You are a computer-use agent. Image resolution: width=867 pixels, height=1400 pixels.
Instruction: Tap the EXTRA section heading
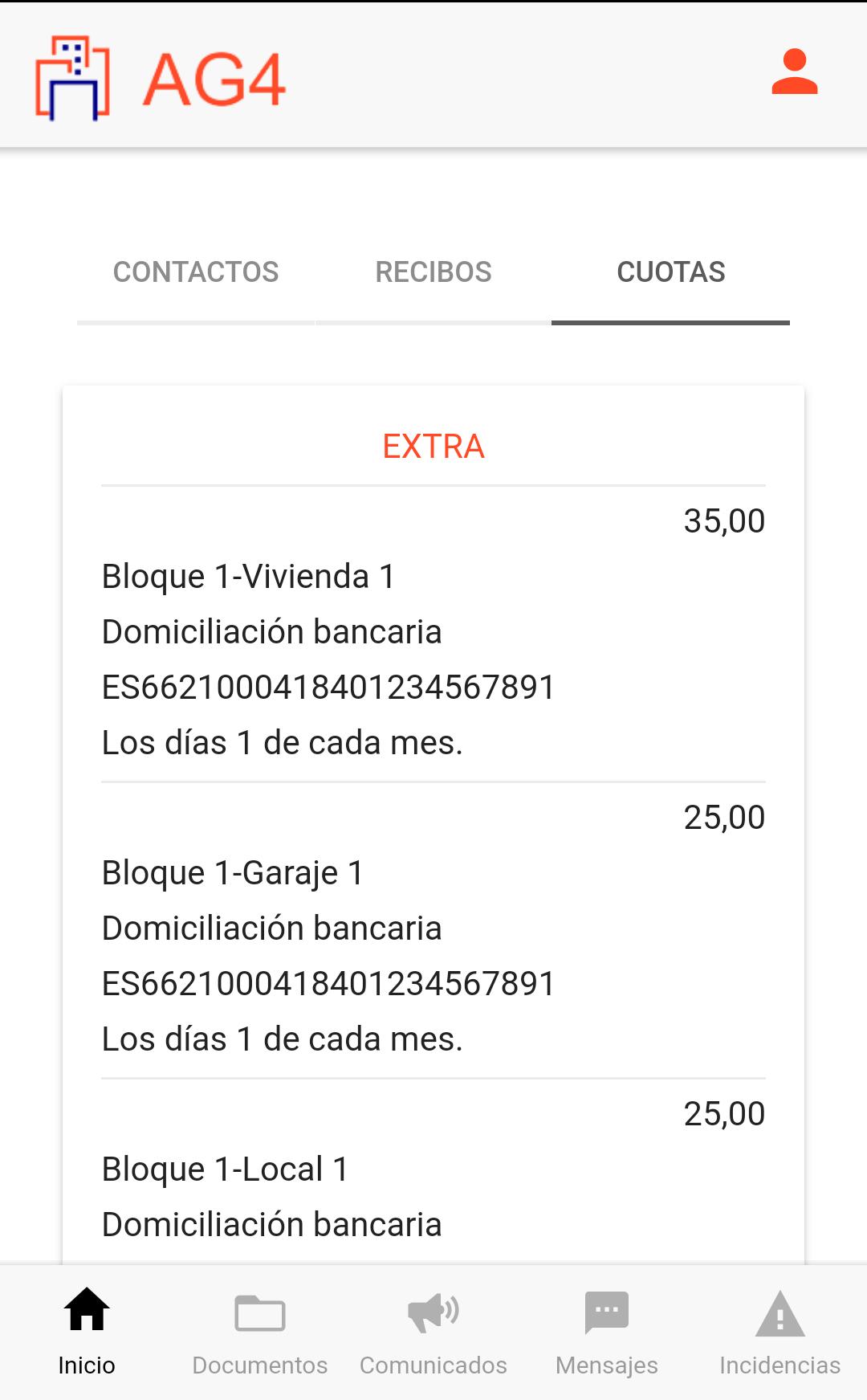433,447
